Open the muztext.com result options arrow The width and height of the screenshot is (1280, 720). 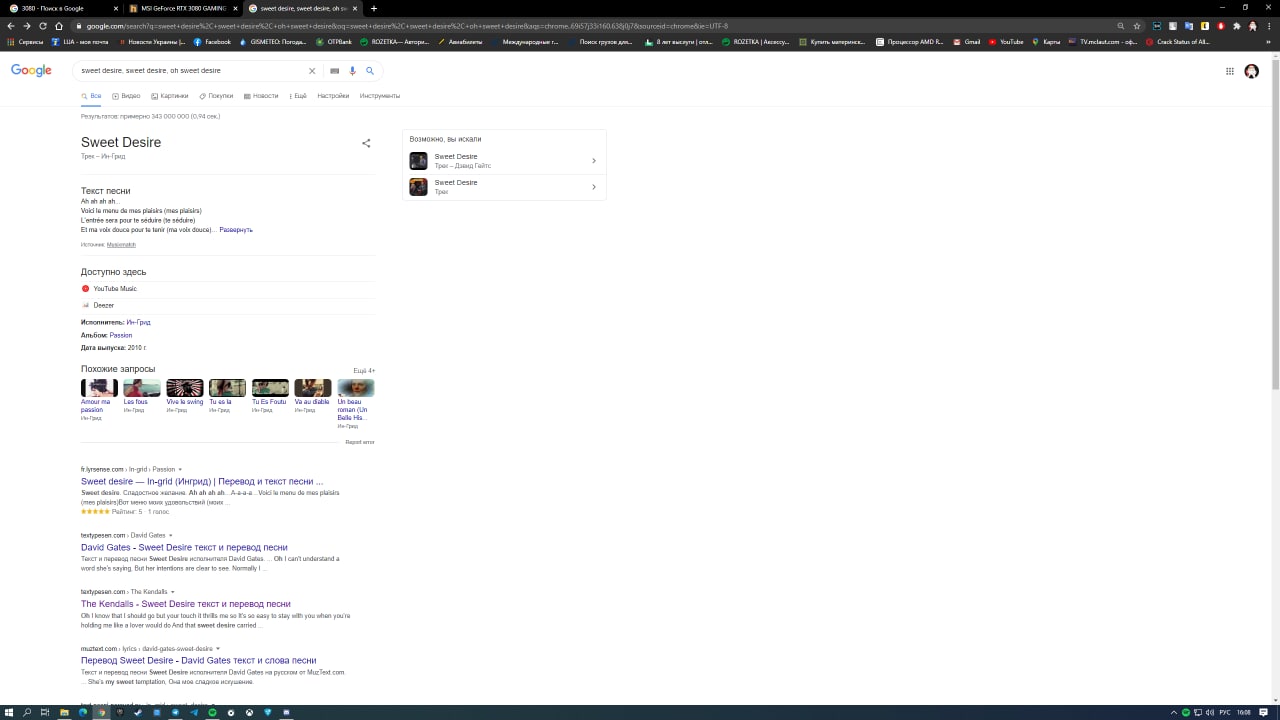pyautogui.click(x=218, y=649)
